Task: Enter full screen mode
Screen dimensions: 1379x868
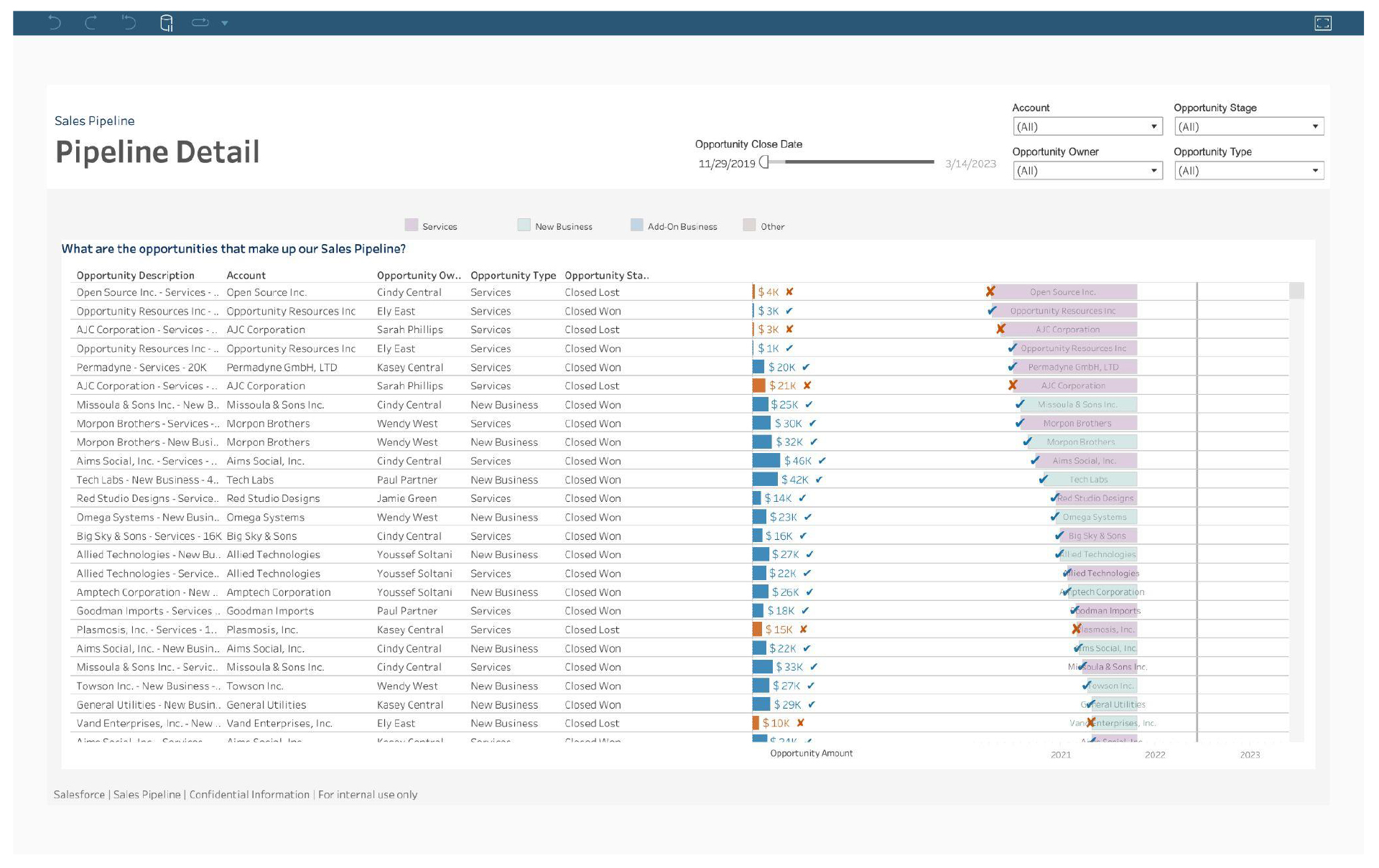Action: [1322, 23]
